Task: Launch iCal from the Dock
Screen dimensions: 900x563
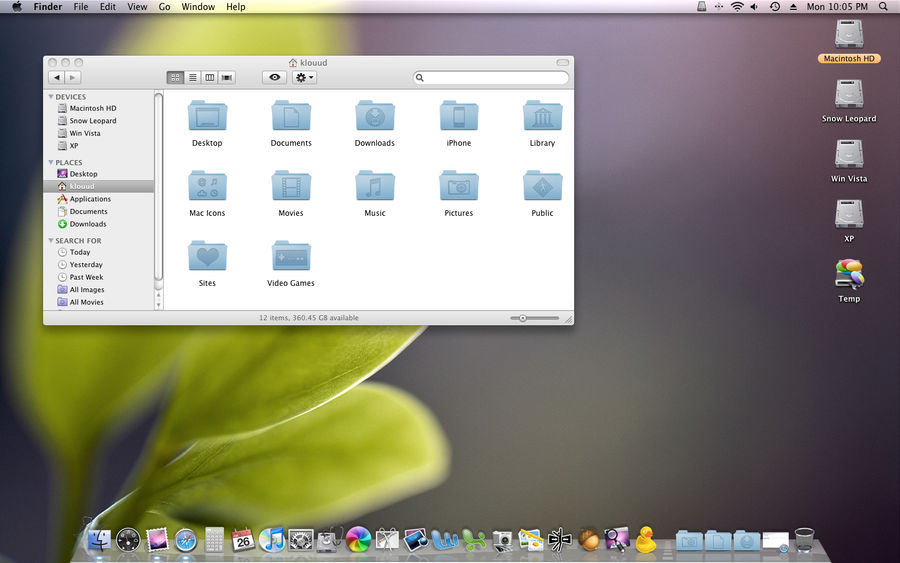Action: click(243, 540)
